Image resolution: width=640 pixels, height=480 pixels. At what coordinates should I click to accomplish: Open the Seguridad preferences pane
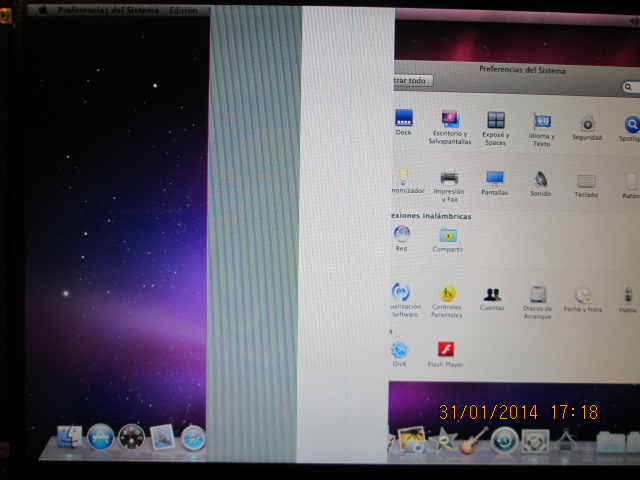click(x=587, y=124)
